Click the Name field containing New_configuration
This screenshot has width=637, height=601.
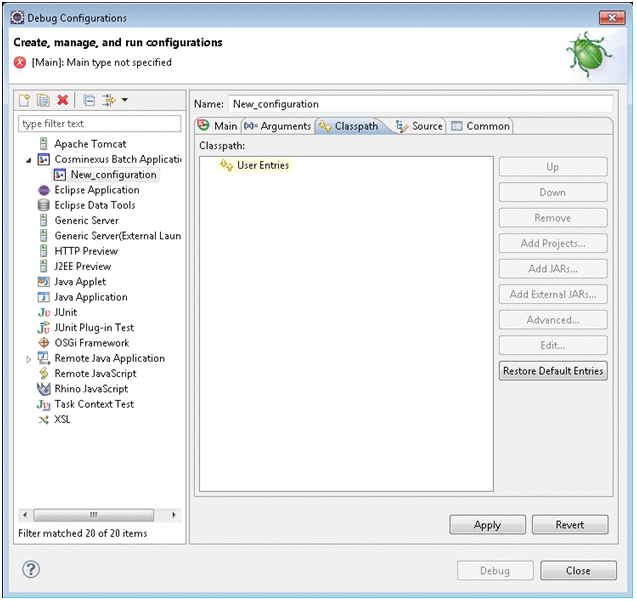coord(420,104)
